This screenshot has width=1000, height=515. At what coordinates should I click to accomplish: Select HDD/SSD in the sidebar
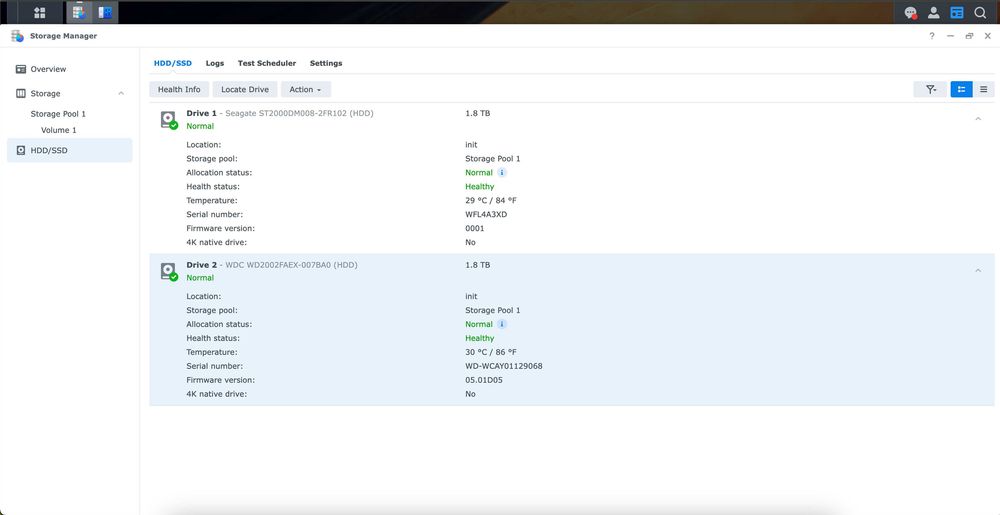coord(70,150)
